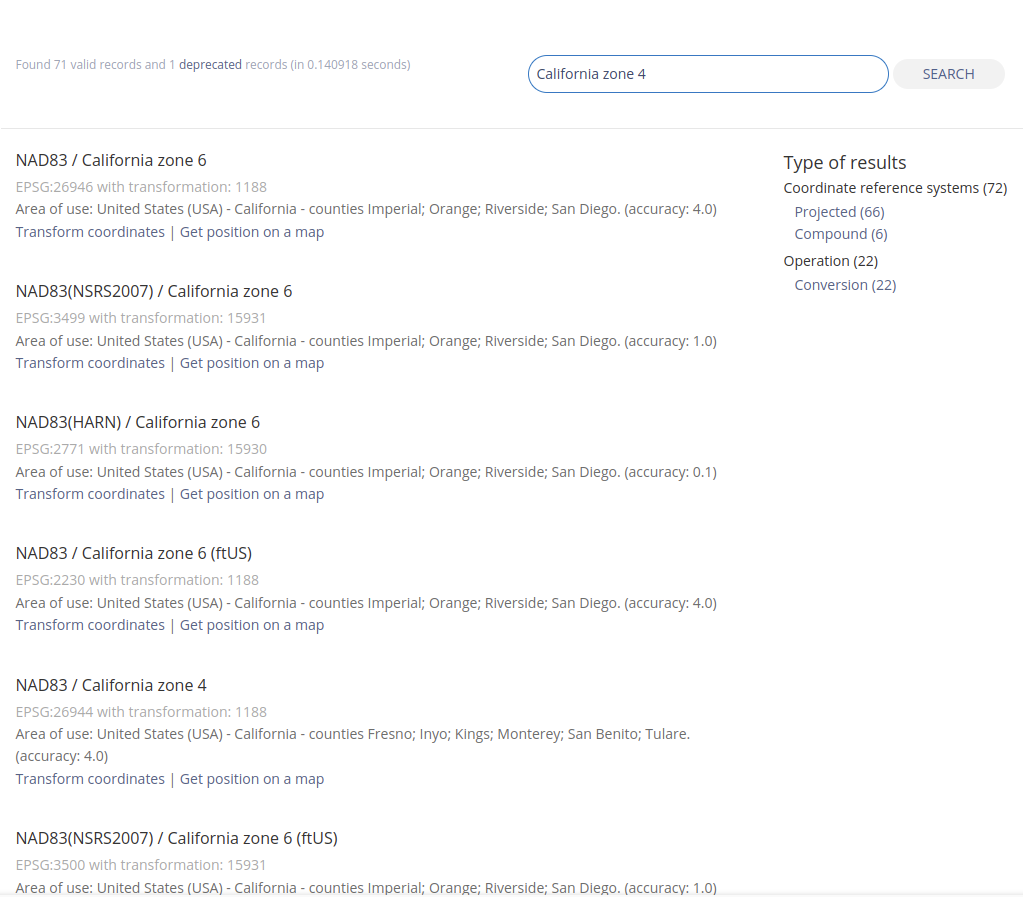The height and width of the screenshot is (897, 1023).
Task: Get position on a map for EPSG:26946
Action: [x=252, y=232]
